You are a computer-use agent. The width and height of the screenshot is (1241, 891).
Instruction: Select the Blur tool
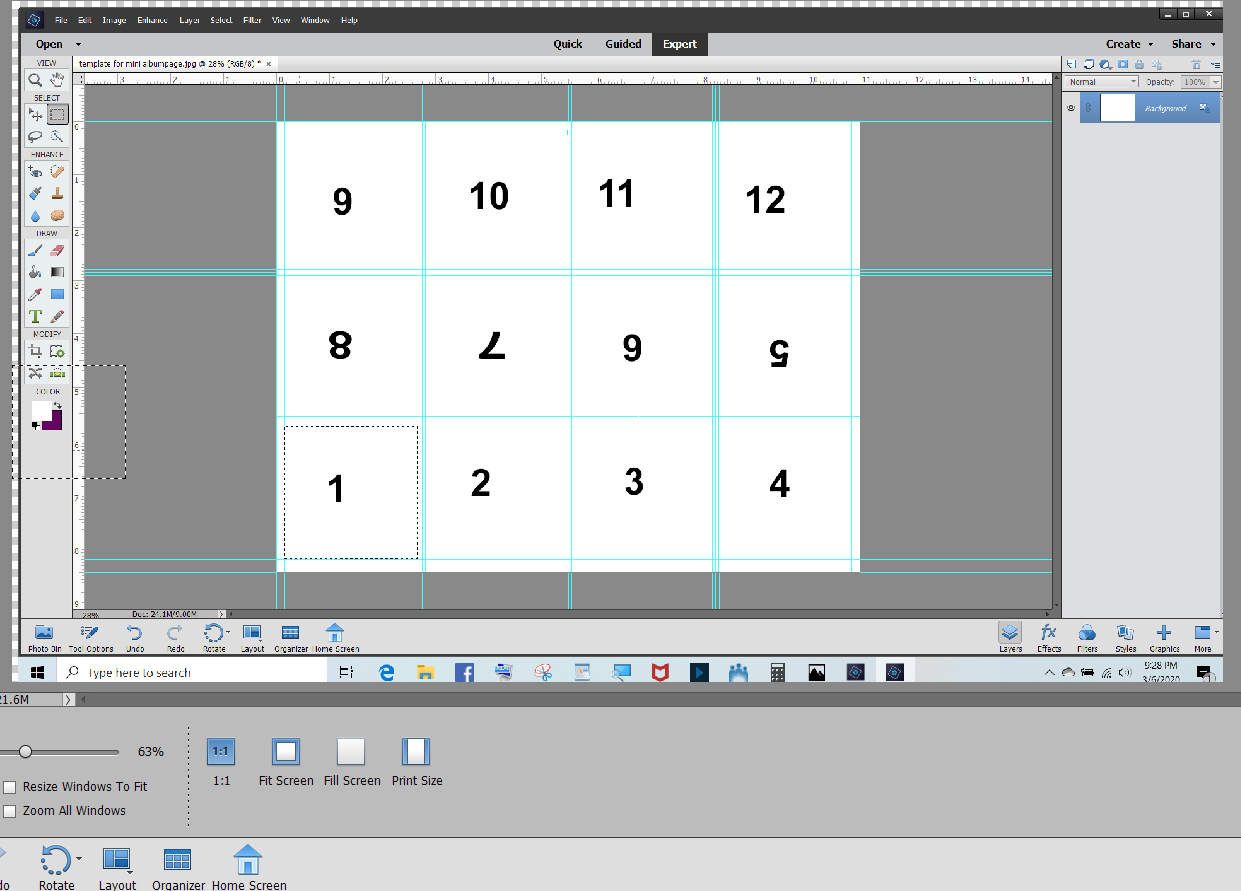click(35, 215)
